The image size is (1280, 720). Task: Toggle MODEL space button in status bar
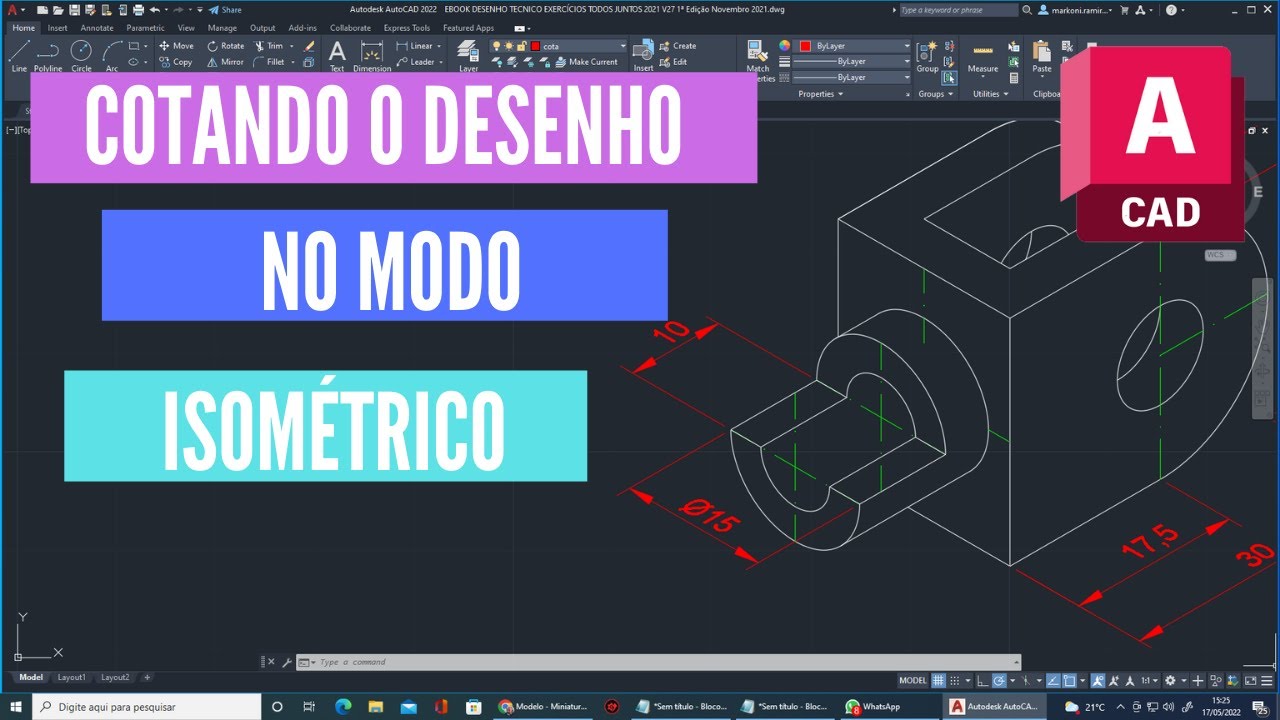[x=913, y=680]
